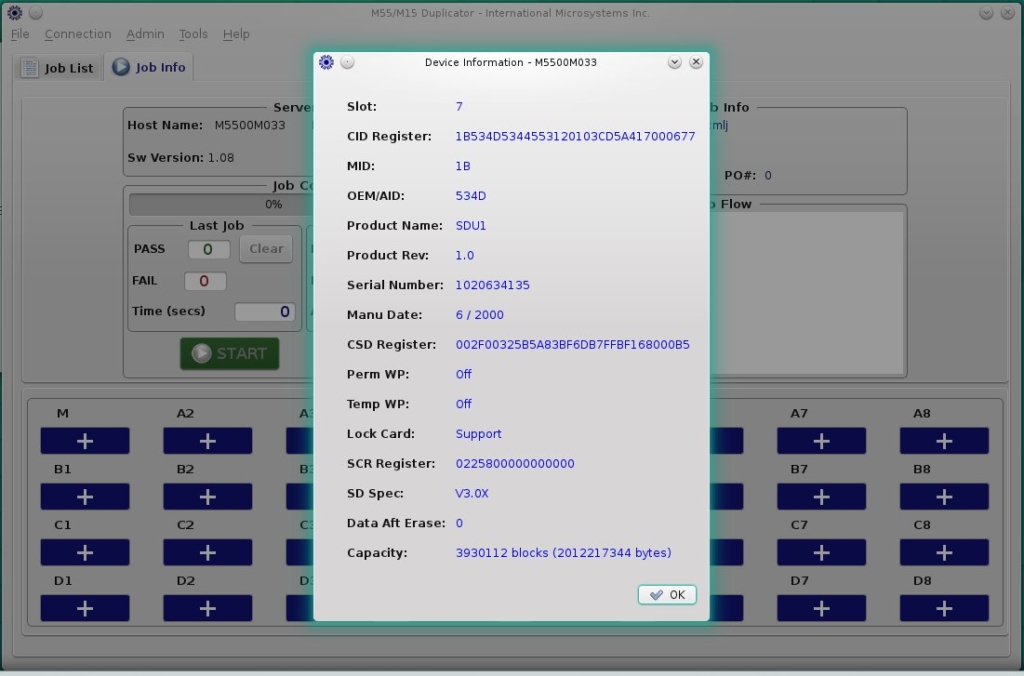Screen dimensions: 1024x676
Task: Select slot C2 plus button
Action: [x=208, y=553]
